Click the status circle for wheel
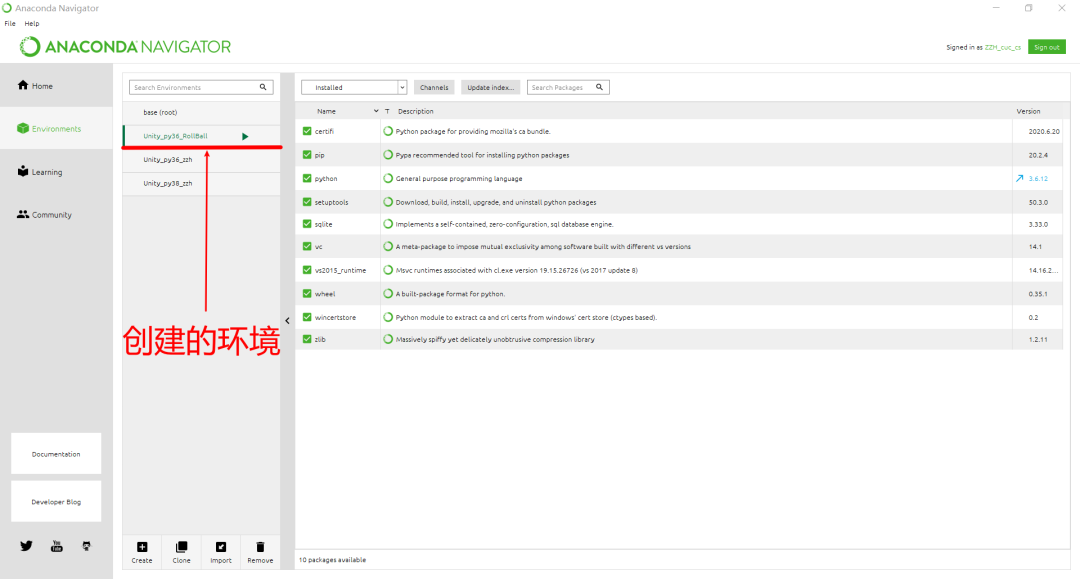This screenshot has width=1080, height=579. [x=388, y=293]
